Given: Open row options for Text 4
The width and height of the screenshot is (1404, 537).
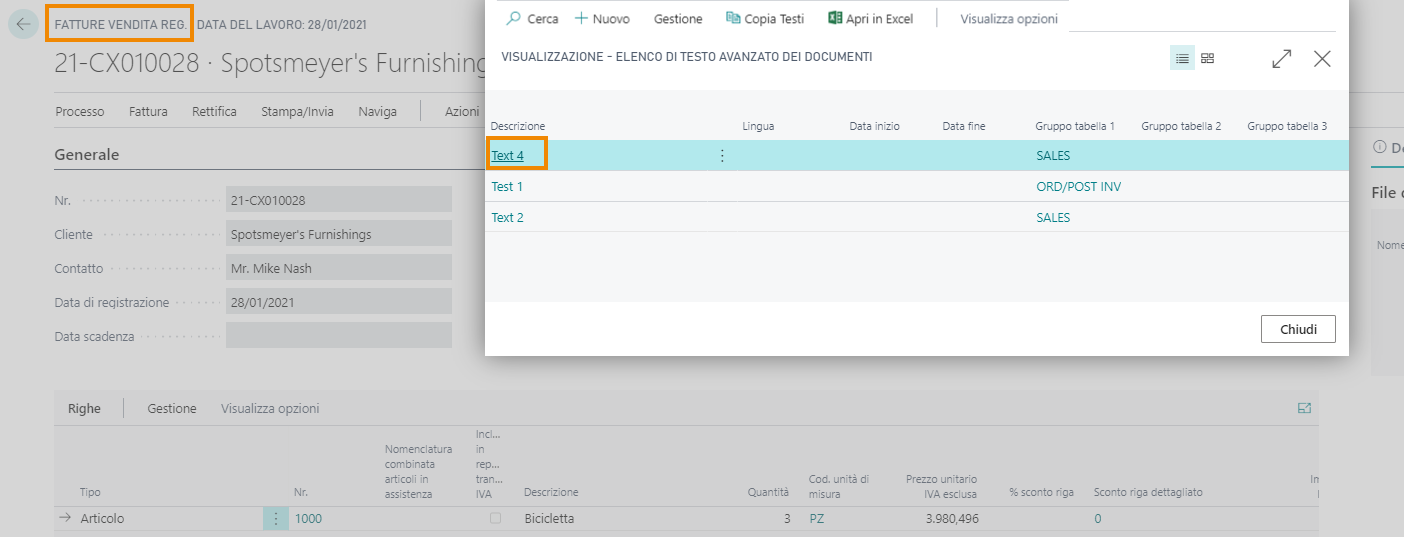Looking at the screenshot, I should click(x=722, y=156).
